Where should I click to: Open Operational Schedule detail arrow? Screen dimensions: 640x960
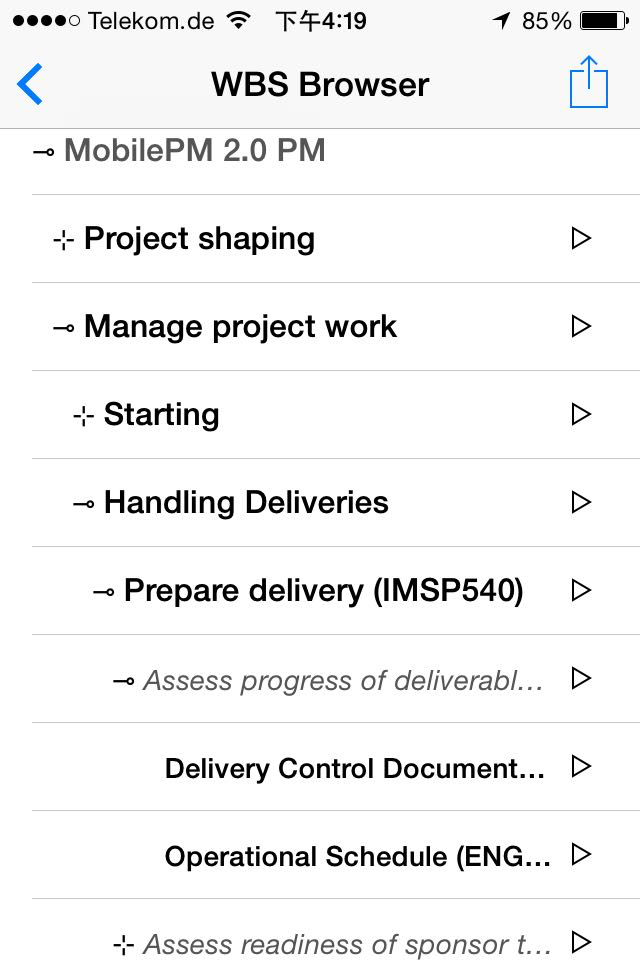(x=580, y=855)
